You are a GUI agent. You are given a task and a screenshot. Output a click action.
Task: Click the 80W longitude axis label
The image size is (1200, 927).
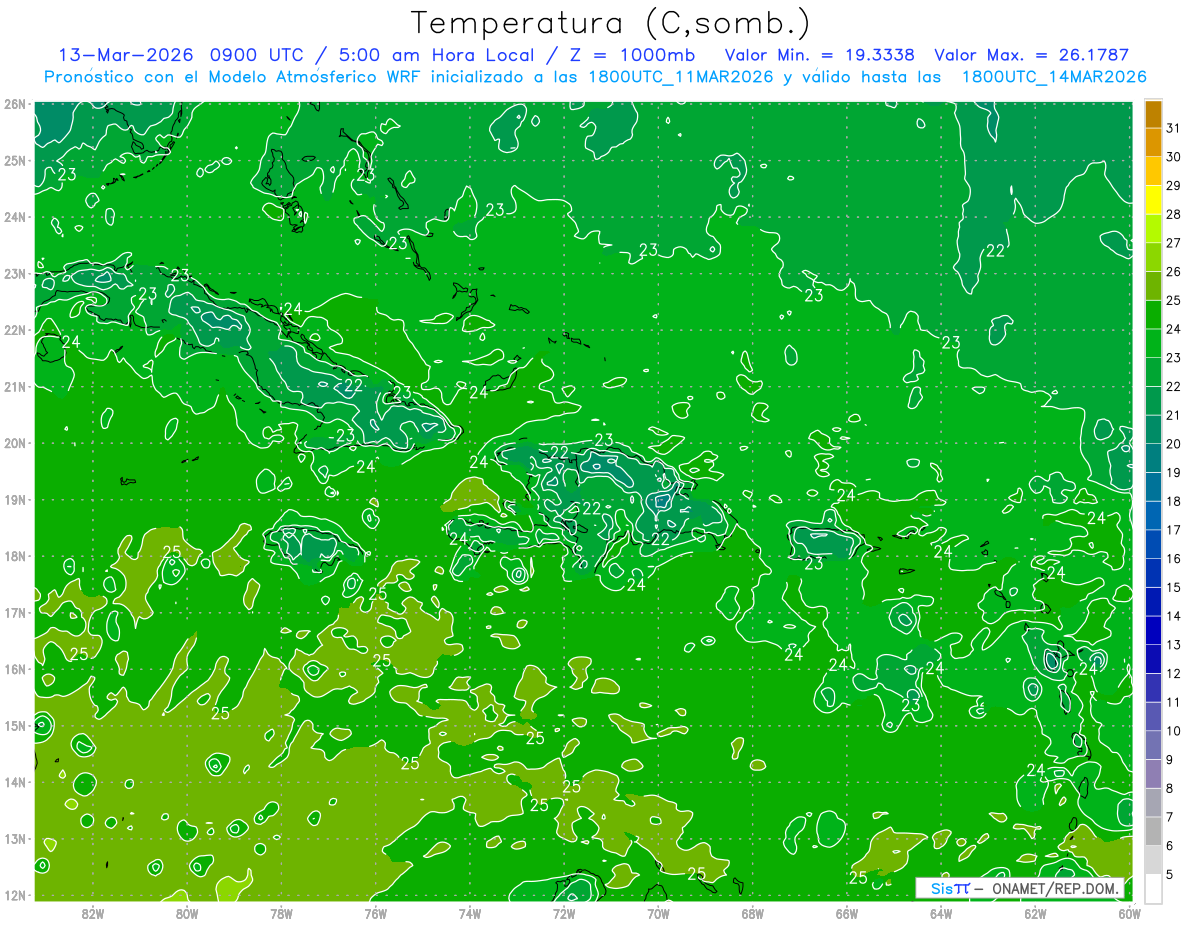(187, 912)
